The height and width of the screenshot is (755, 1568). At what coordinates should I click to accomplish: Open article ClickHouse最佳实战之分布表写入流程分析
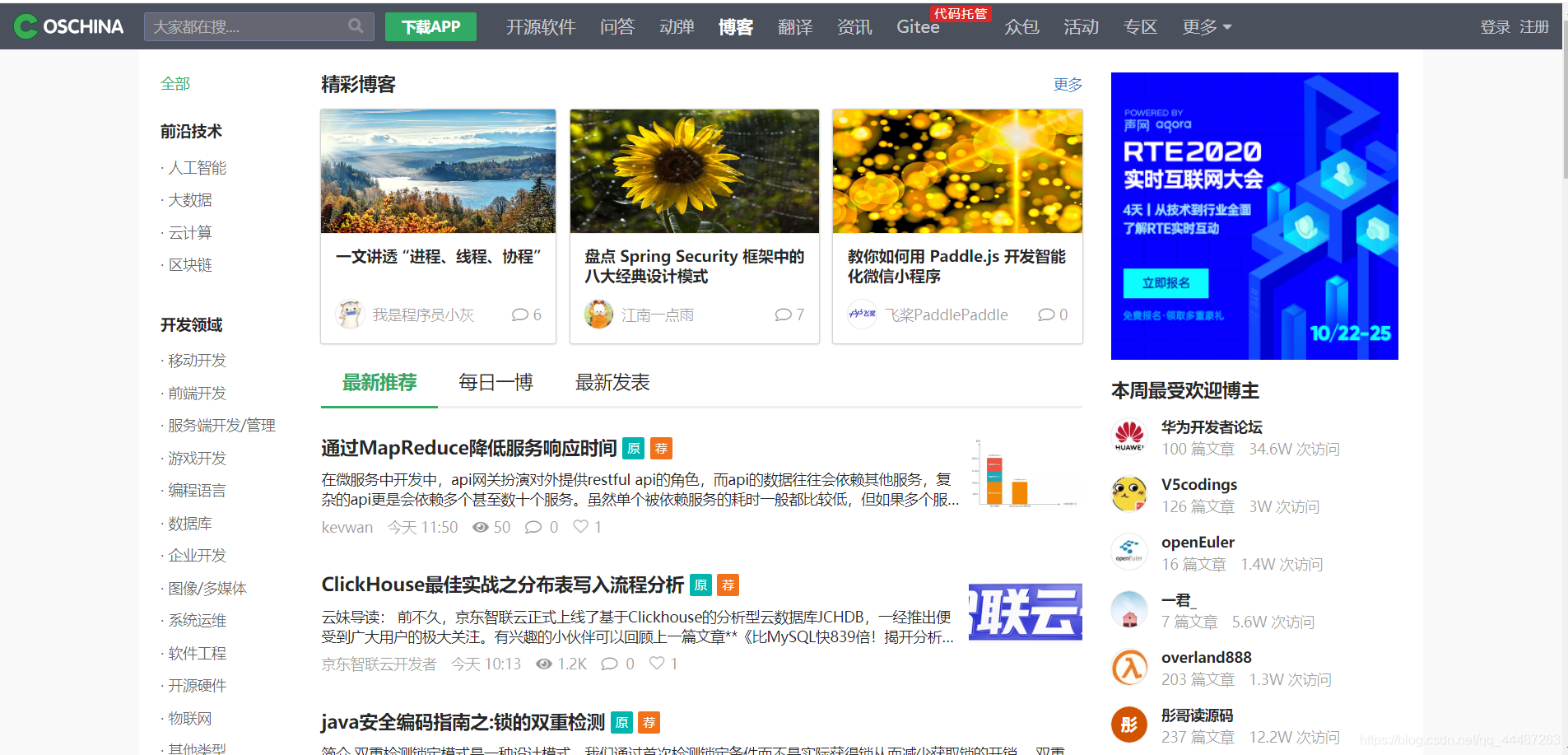tap(503, 585)
